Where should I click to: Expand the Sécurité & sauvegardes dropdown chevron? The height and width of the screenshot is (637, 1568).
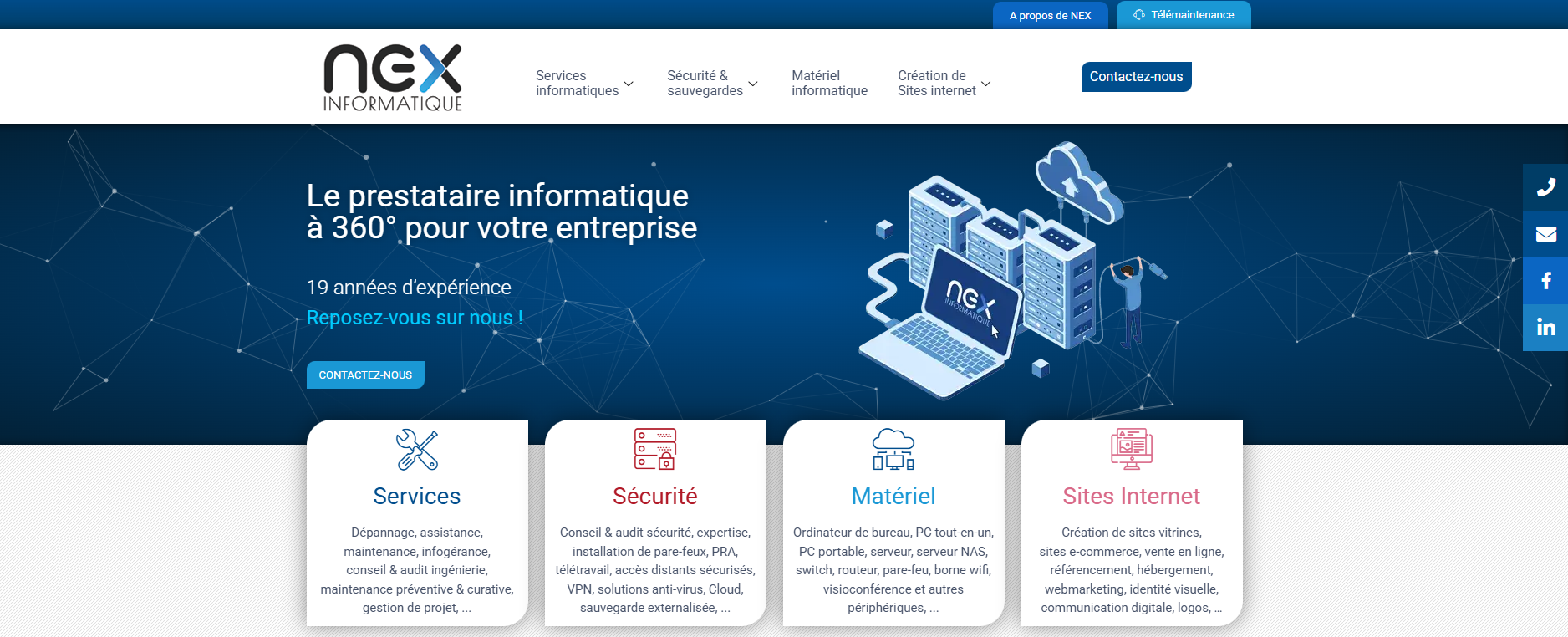tap(753, 84)
